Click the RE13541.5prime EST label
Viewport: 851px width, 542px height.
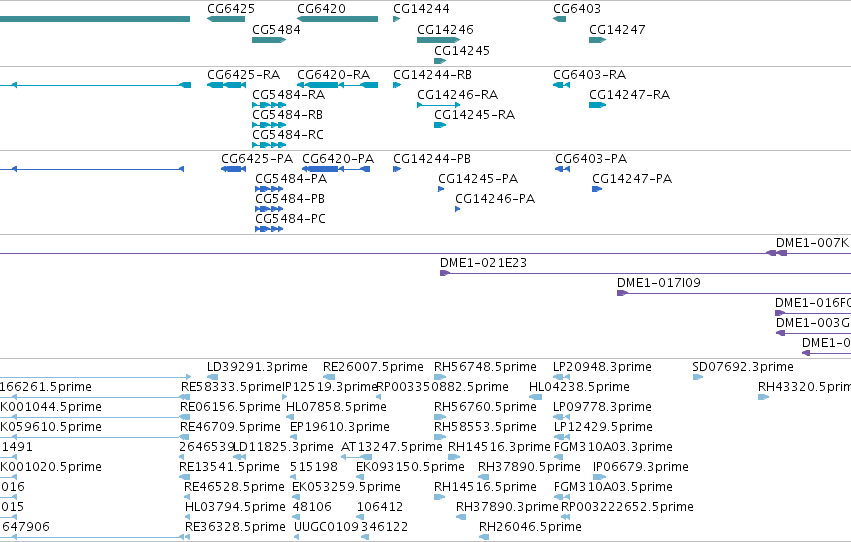(230, 468)
